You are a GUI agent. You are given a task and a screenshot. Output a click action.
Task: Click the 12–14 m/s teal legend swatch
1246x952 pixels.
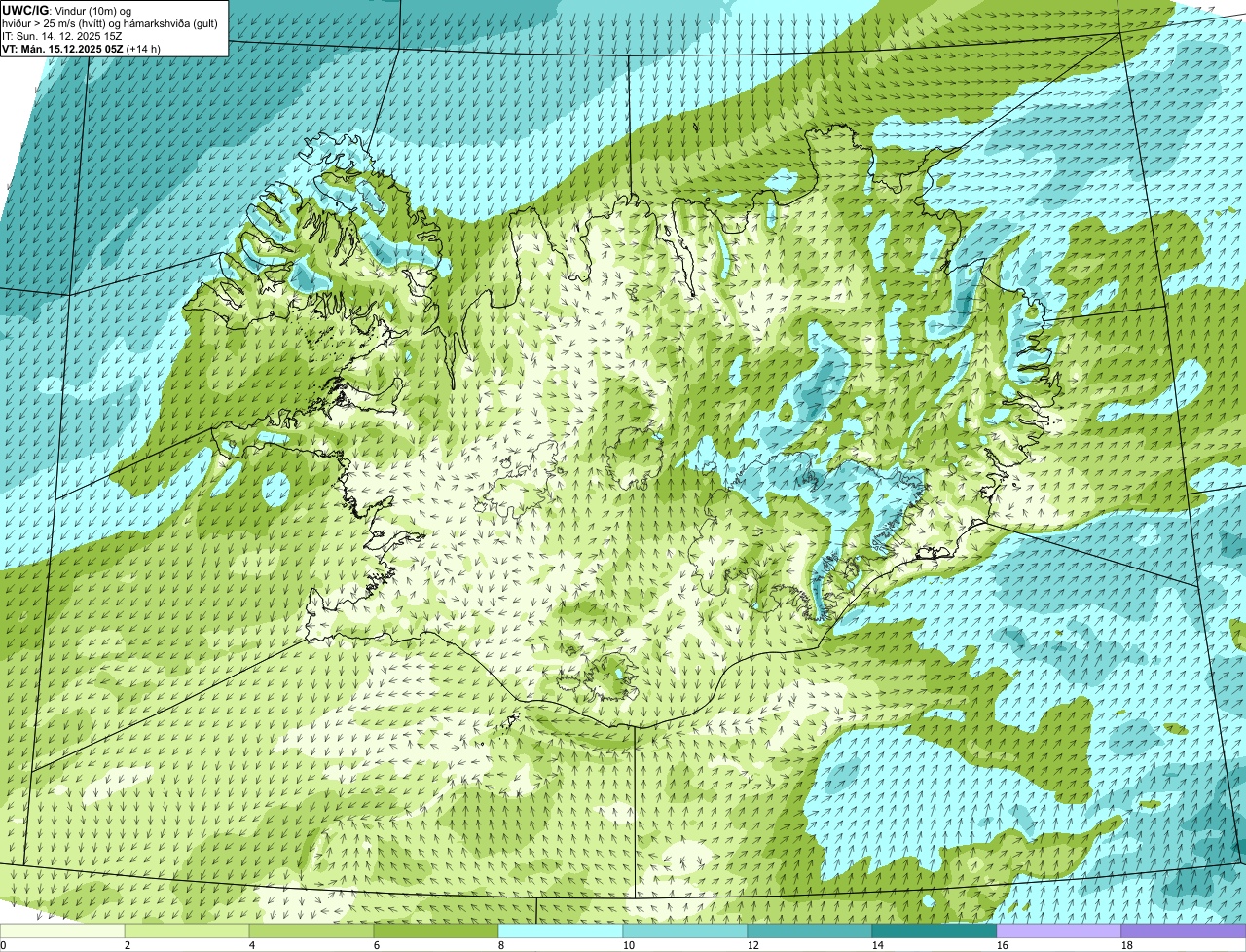coord(810,931)
